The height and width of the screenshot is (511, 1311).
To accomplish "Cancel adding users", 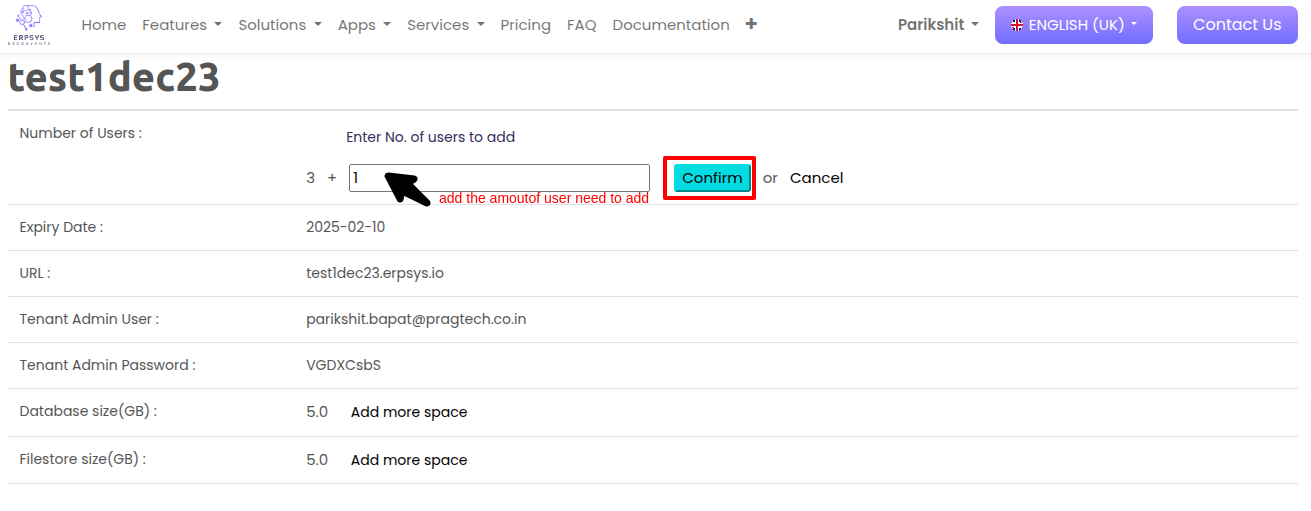I will [x=816, y=178].
